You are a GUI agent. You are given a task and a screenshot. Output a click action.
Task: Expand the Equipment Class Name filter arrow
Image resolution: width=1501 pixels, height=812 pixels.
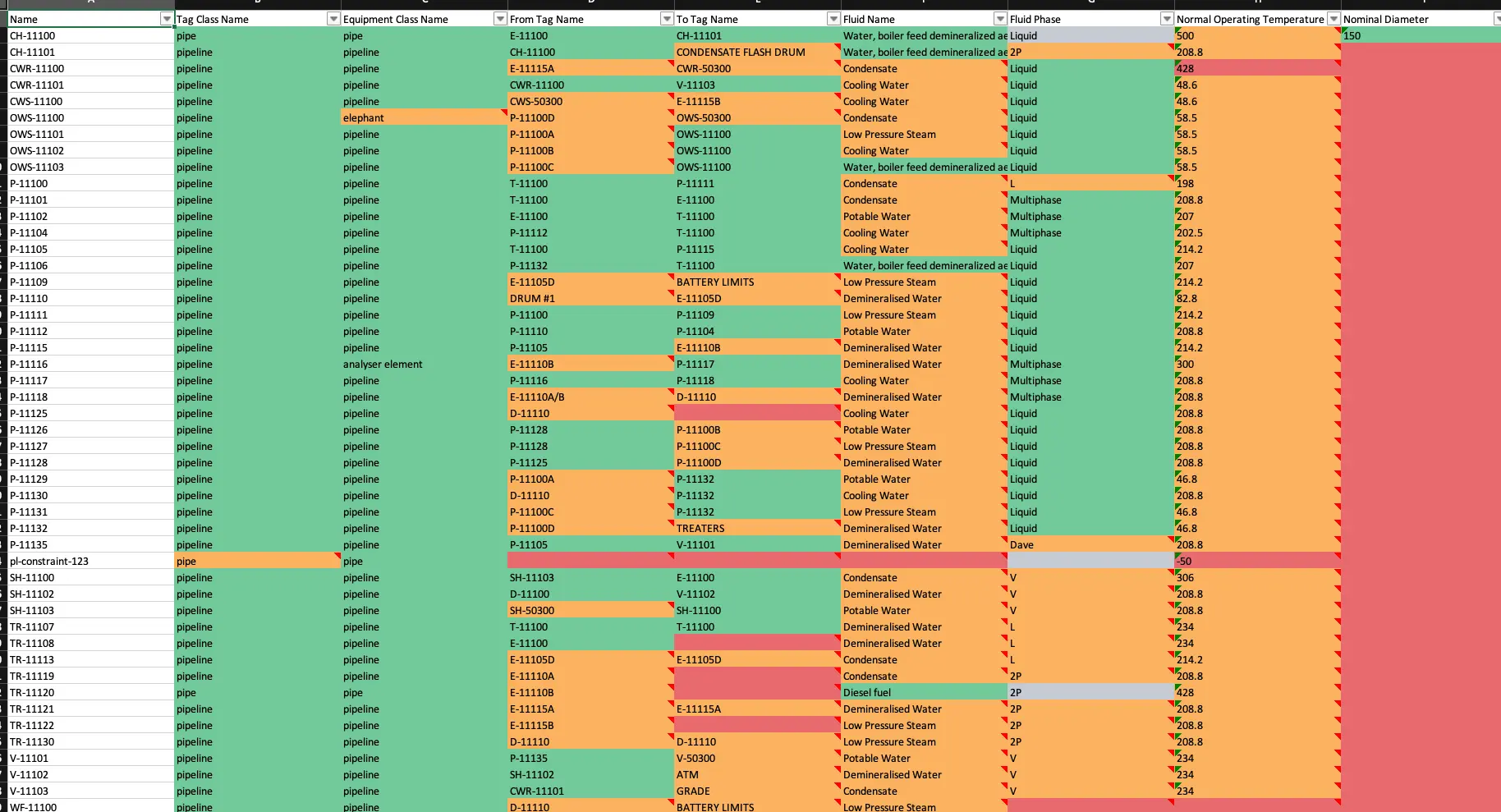pos(500,19)
